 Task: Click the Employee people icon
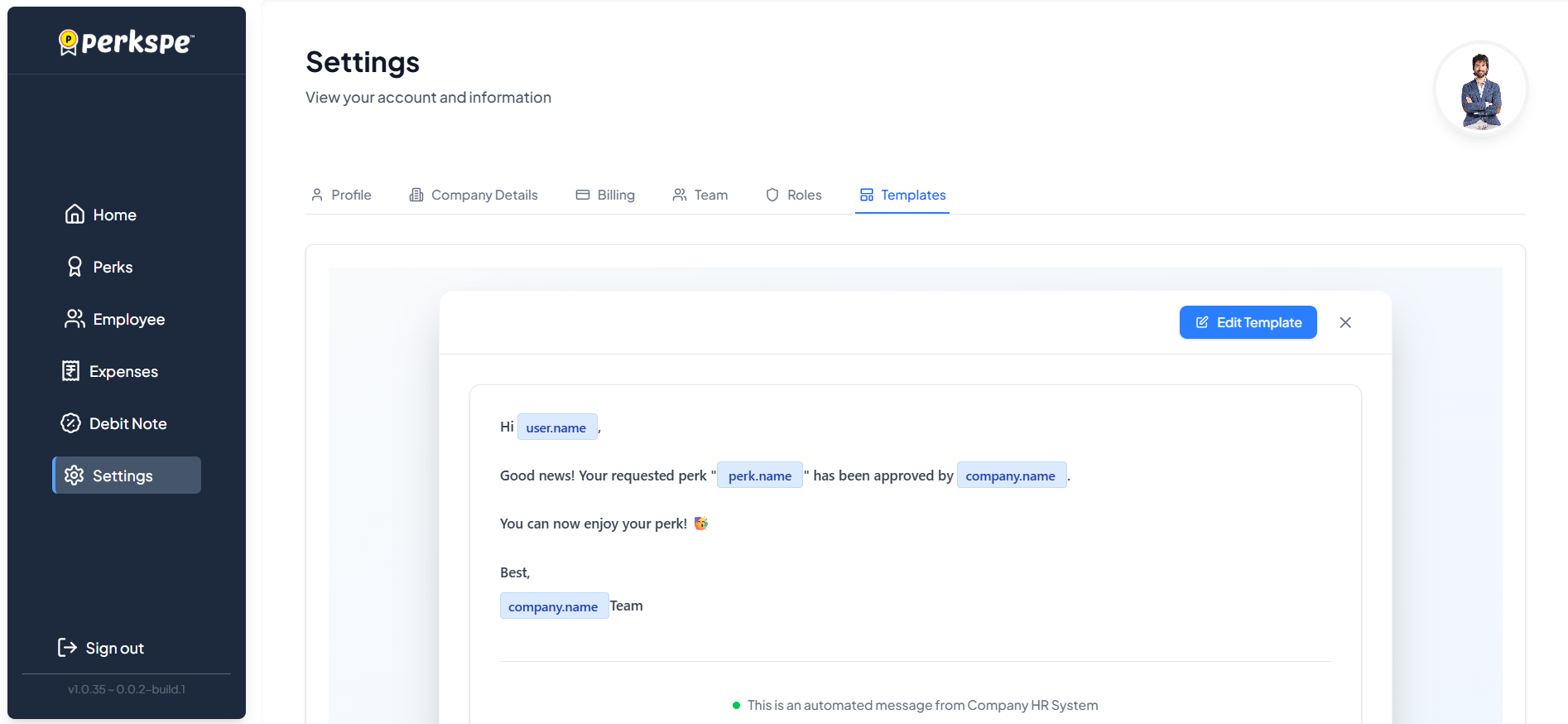75,319
